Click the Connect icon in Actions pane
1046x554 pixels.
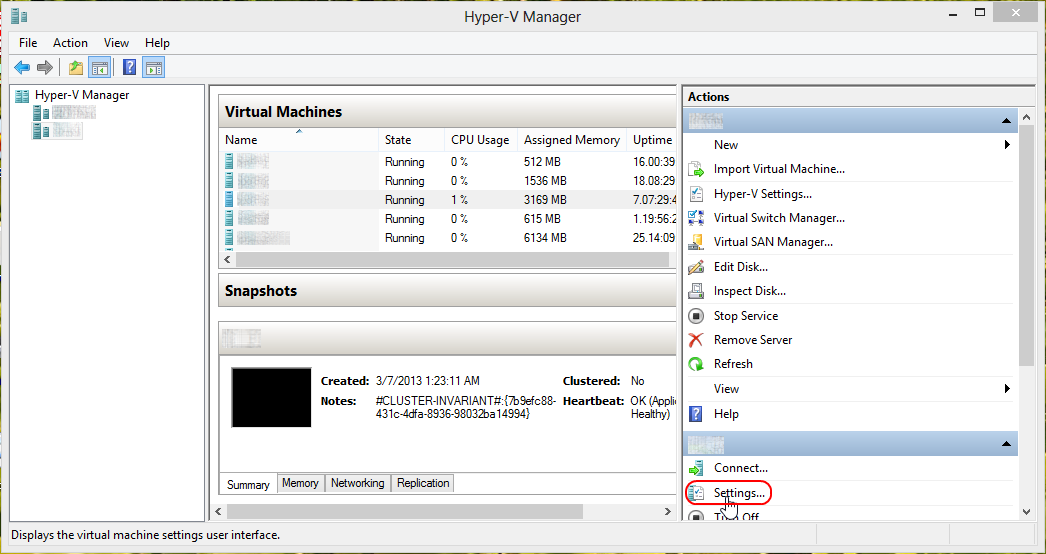696,468
